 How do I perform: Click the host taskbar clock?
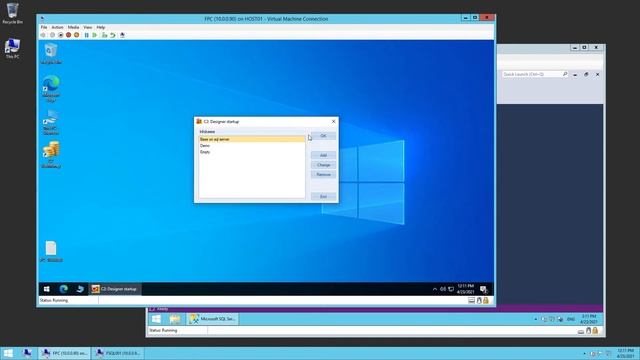coord(625,353)
